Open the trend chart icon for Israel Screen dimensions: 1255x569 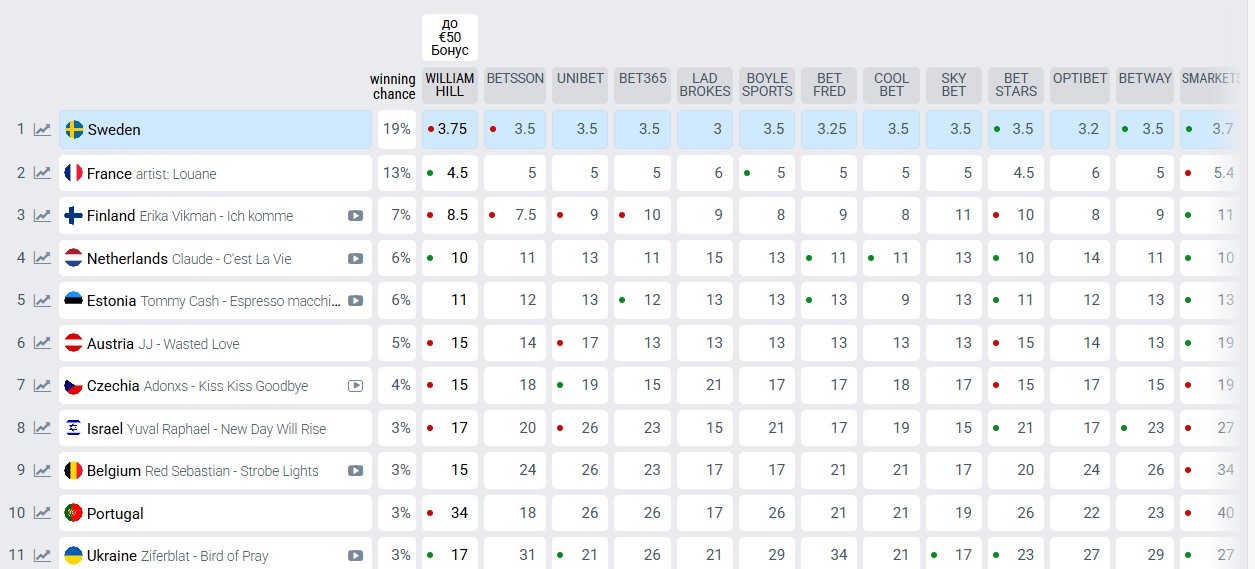[42, 428]
